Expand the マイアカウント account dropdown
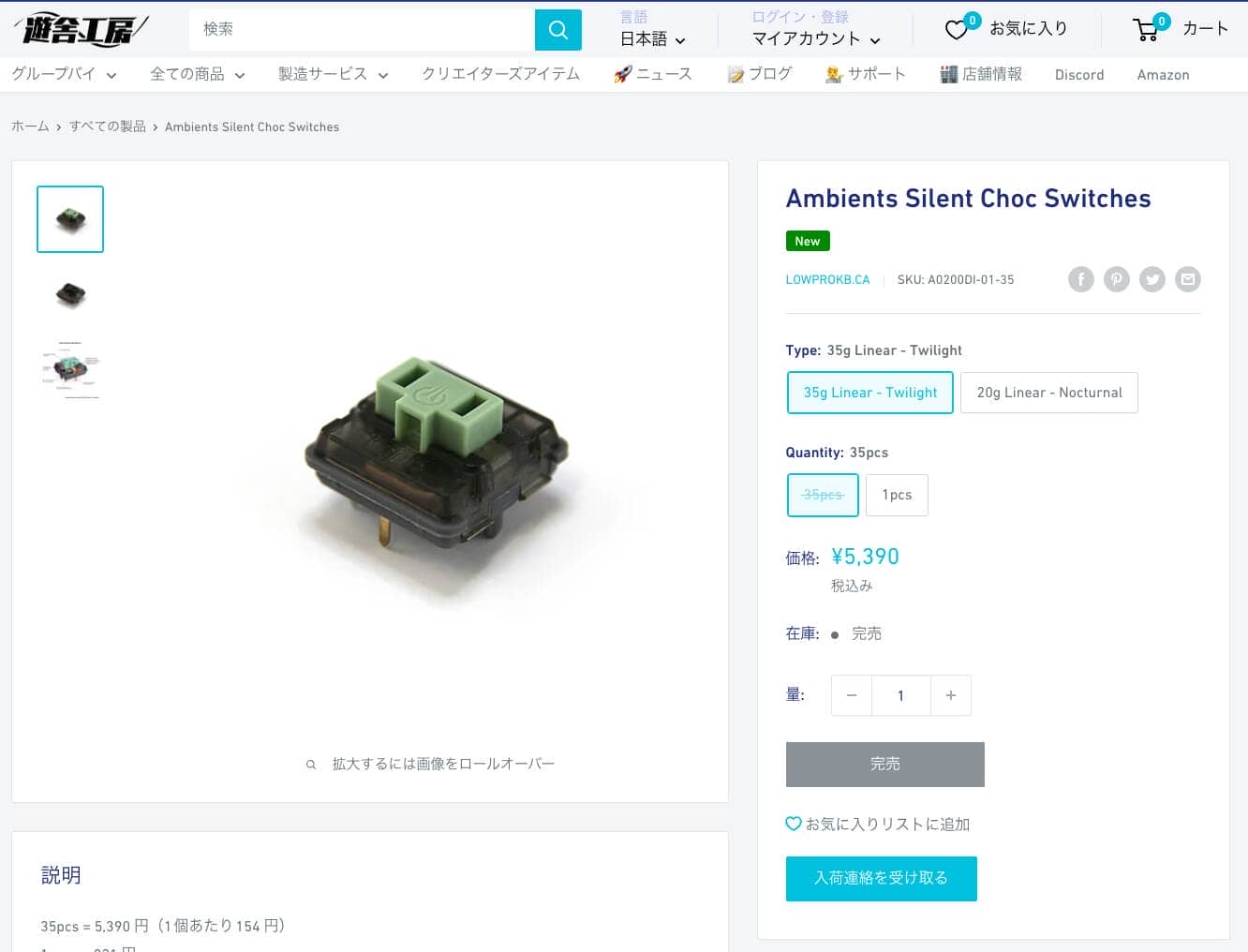The height and width of the screenshot is (952, 1248). (x=815, y=39)
